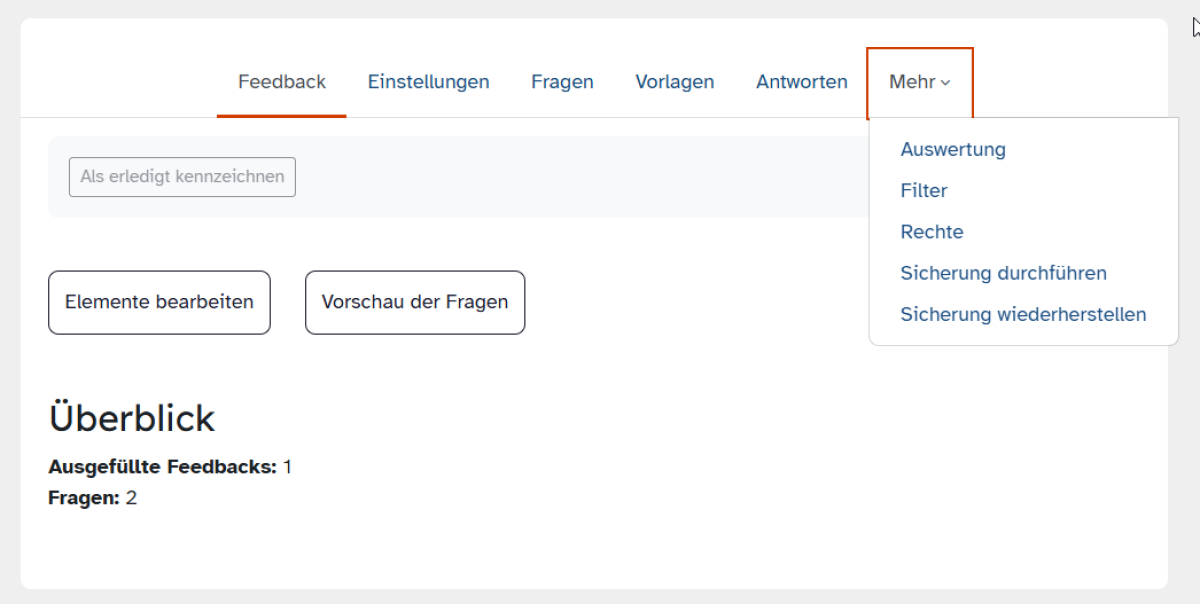Click Sicherung wiederherstellen menu entry
The height and width of the screenshot is (604, 1200).
click(x=1023, y=314)
